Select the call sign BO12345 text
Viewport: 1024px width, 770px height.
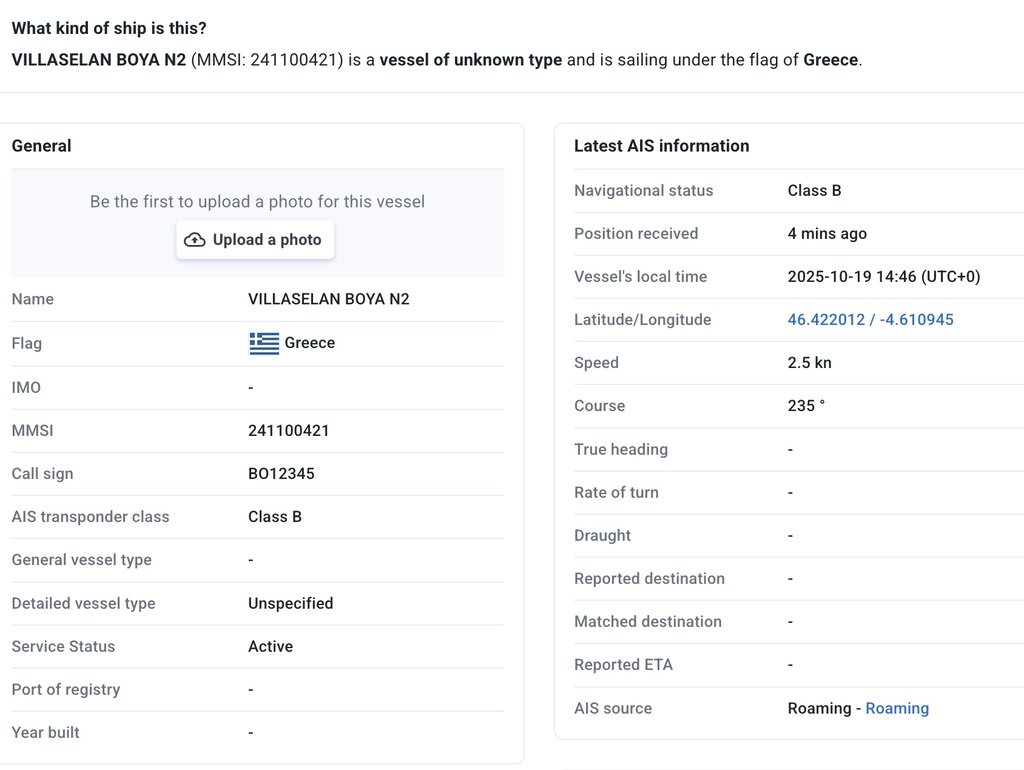pyautogui.click(x=281, y=473)
